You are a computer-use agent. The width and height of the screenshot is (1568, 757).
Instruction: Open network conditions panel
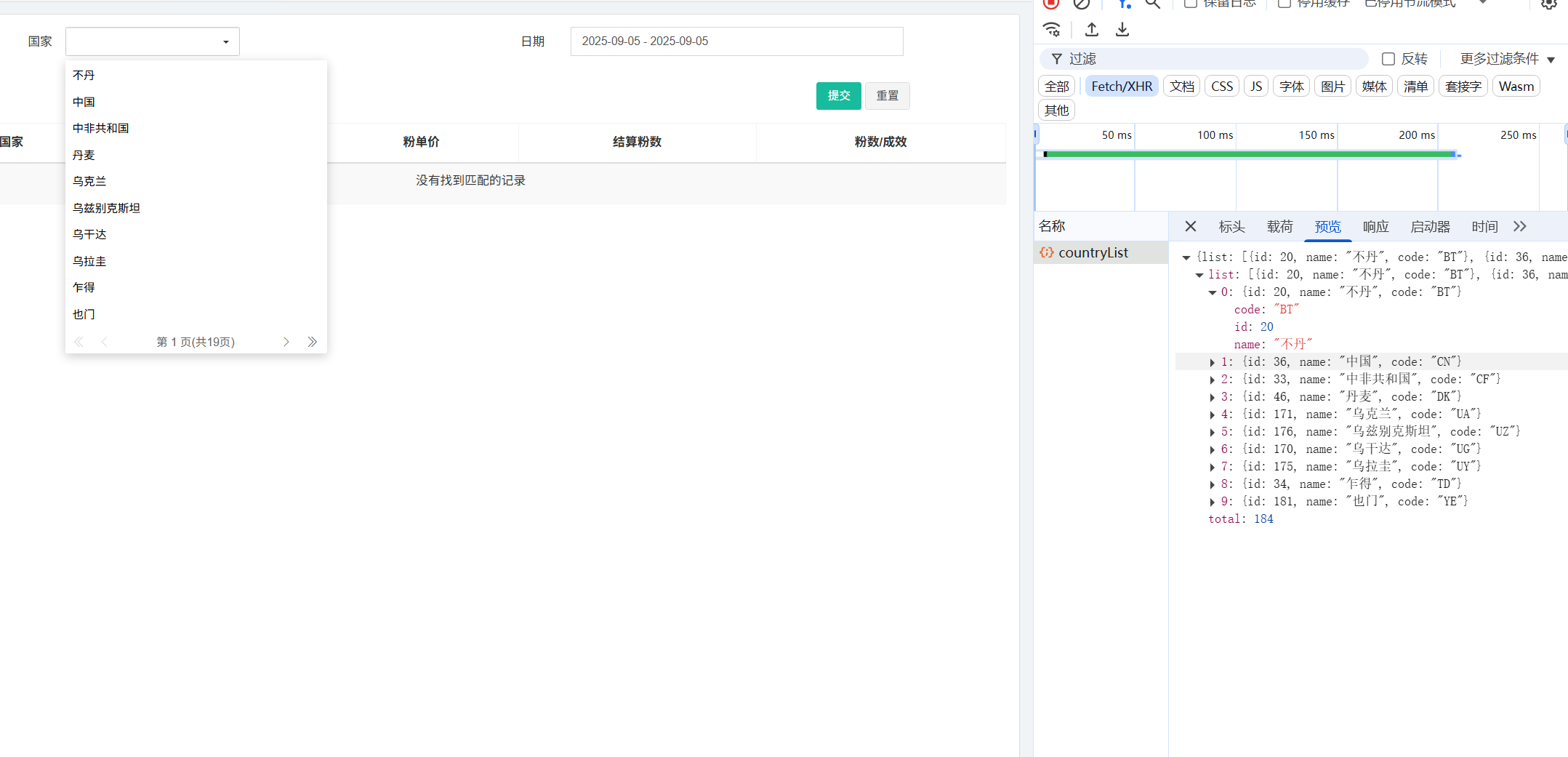click(1051, 29)
